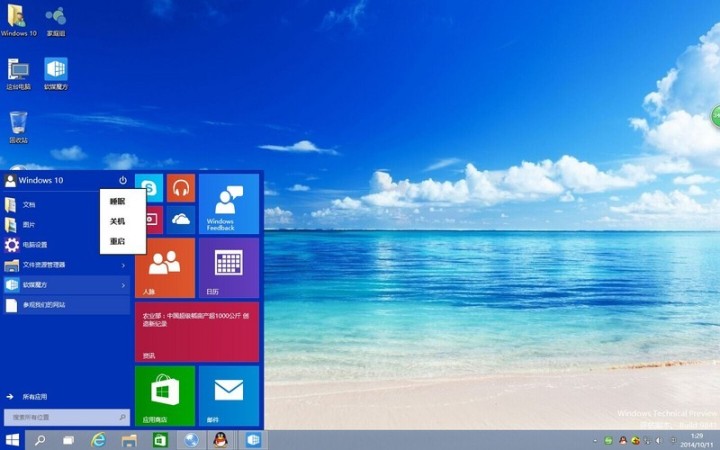Viewport: 720px width, 450px height.
Task: Open File Explorer from the taskbar
Action: pos(129,440)
